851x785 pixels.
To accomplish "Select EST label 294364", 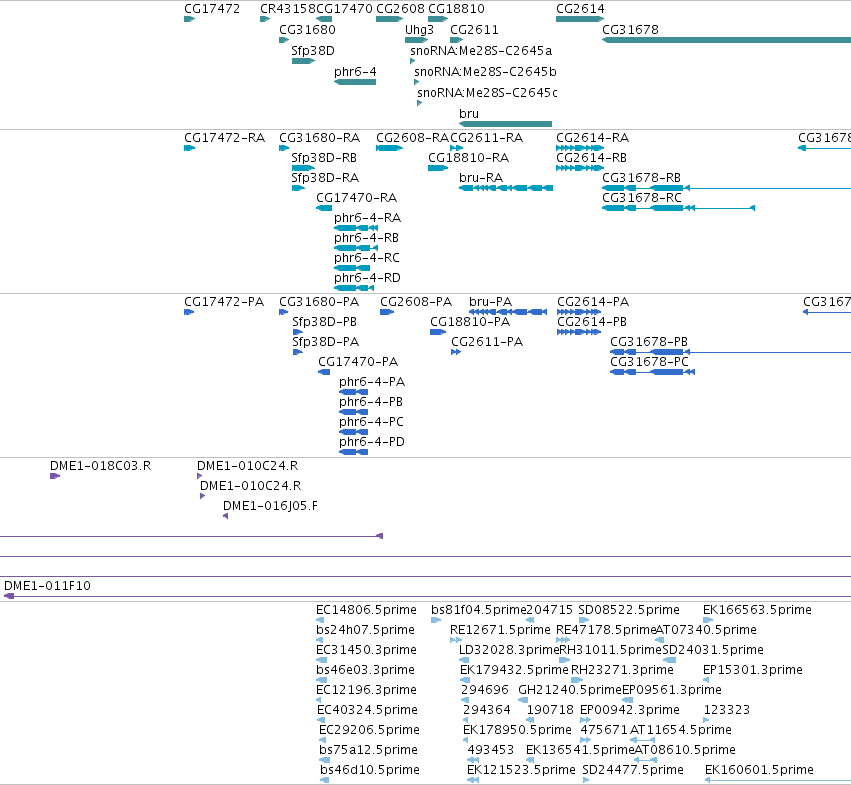I will point(487,710).
